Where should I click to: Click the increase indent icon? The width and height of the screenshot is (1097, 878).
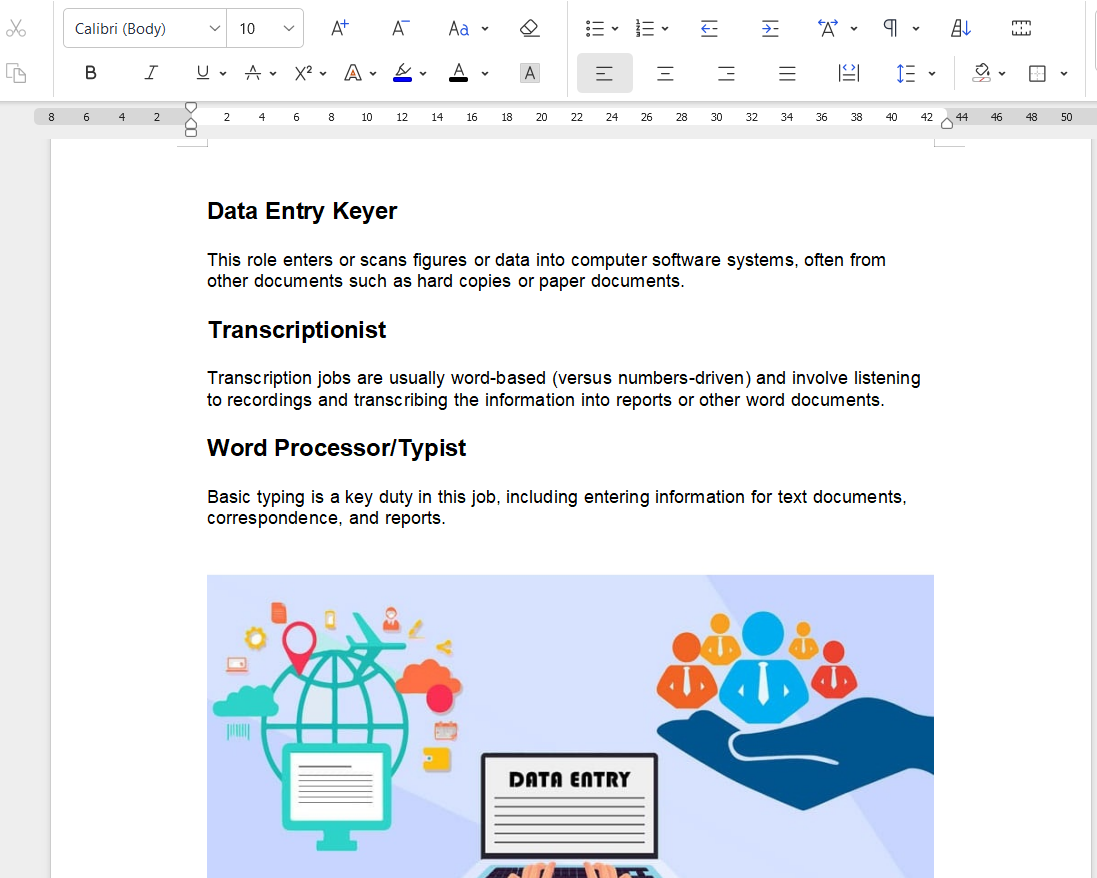click(770, 29)
